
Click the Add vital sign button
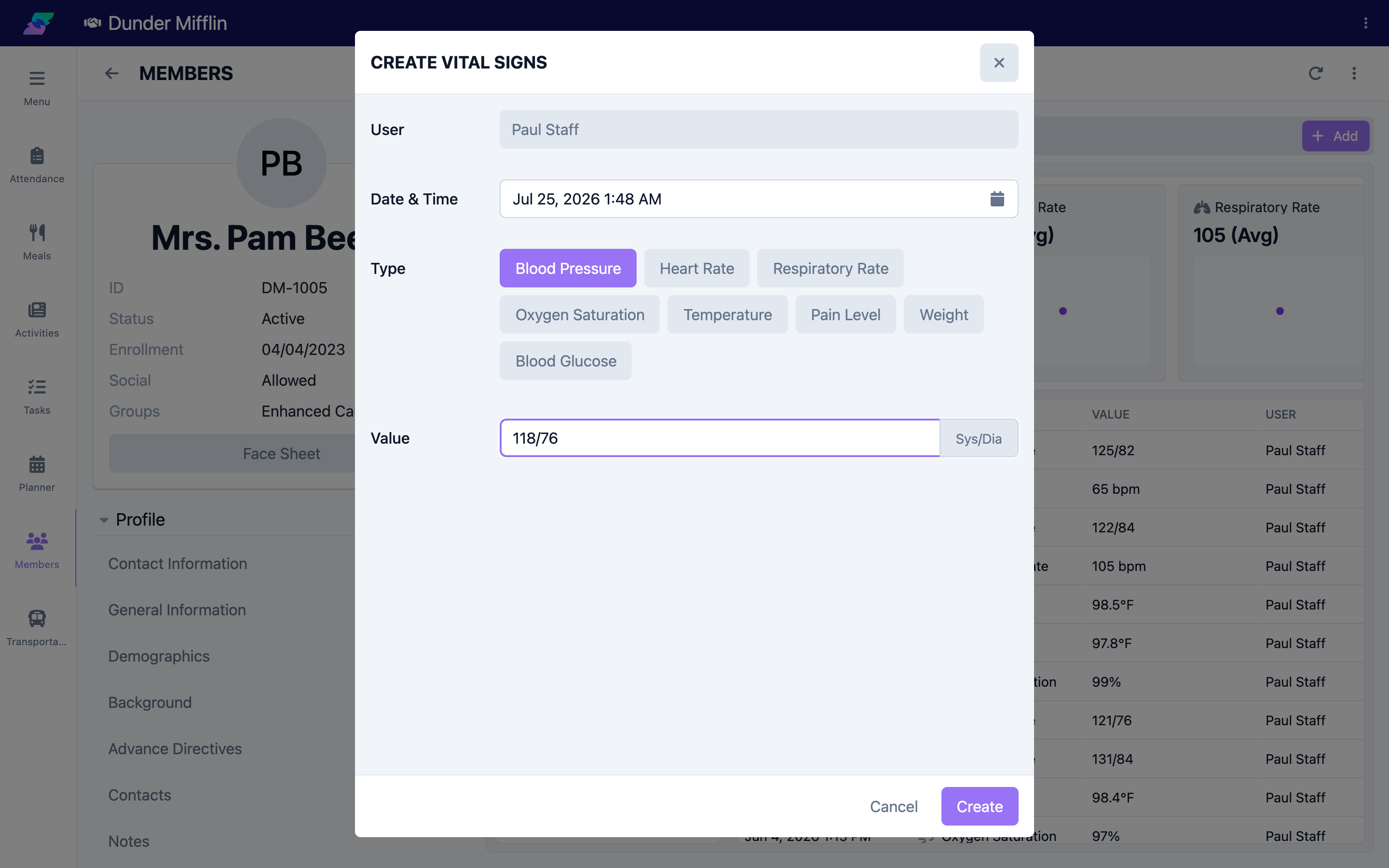point(1335,136)
